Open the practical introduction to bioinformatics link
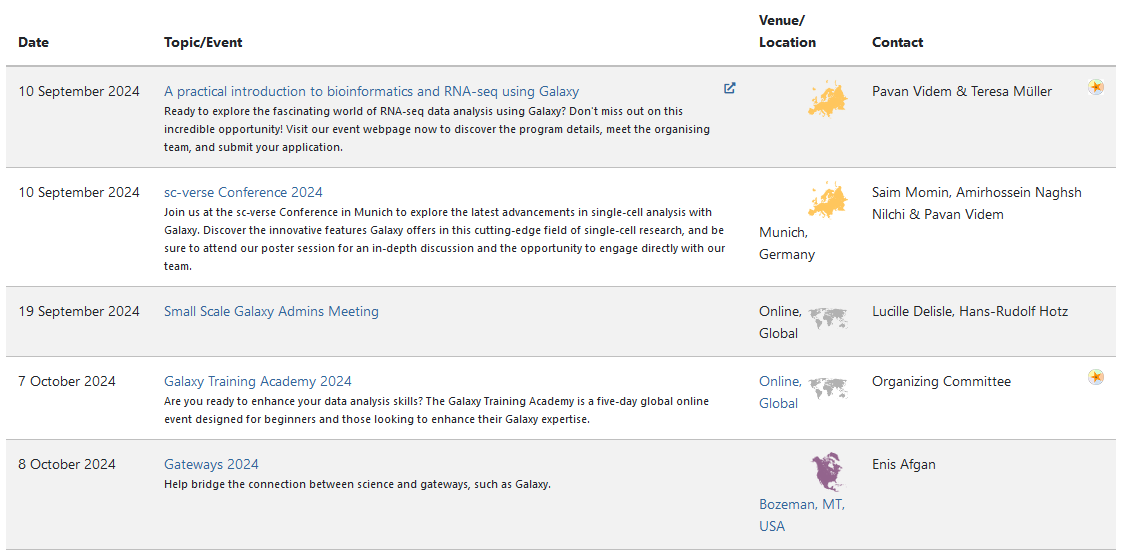The height and width of the screenshot is (554, 1121). tap(371, 91)
